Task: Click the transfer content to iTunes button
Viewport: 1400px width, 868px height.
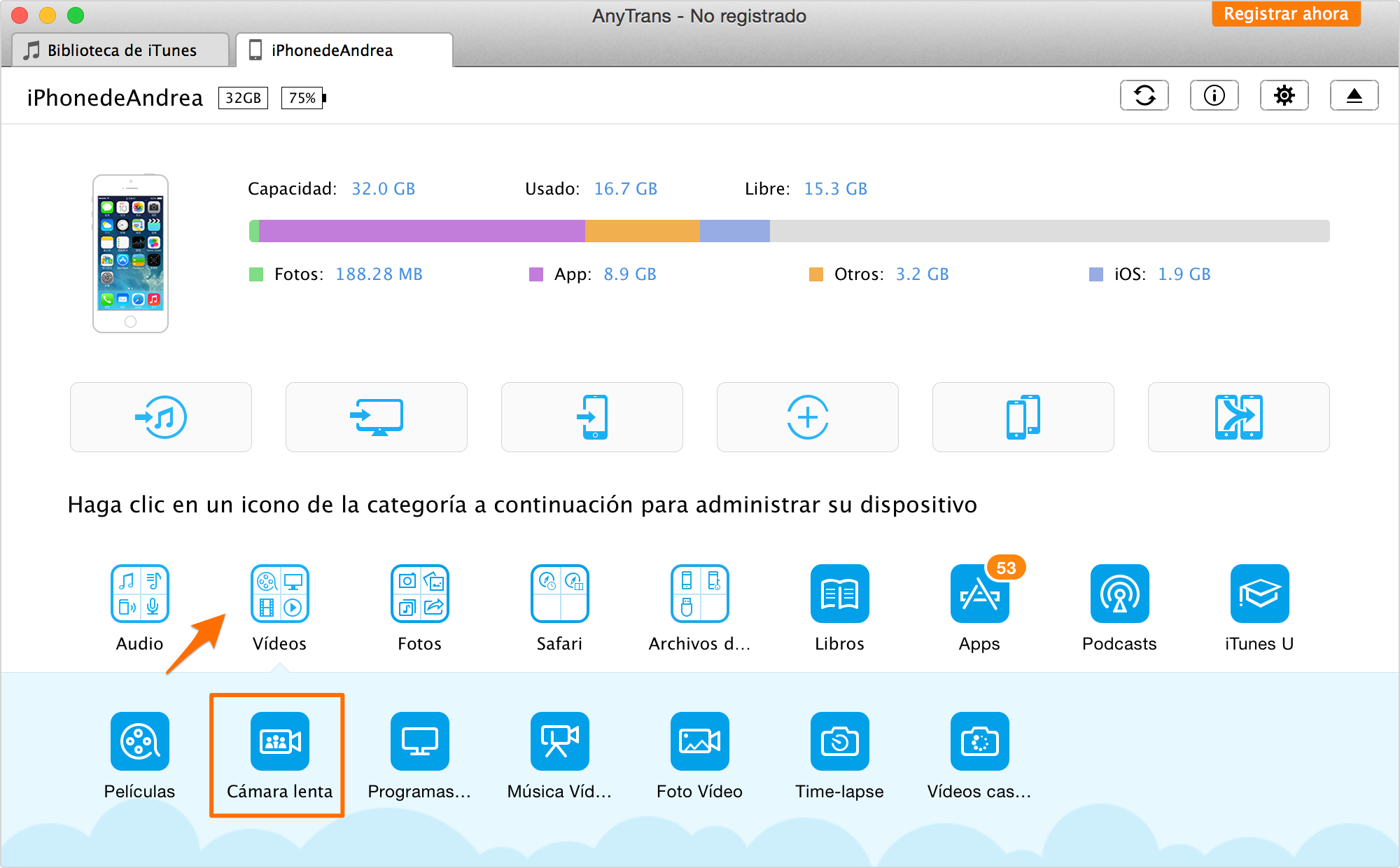Action: tap(161, 417)
